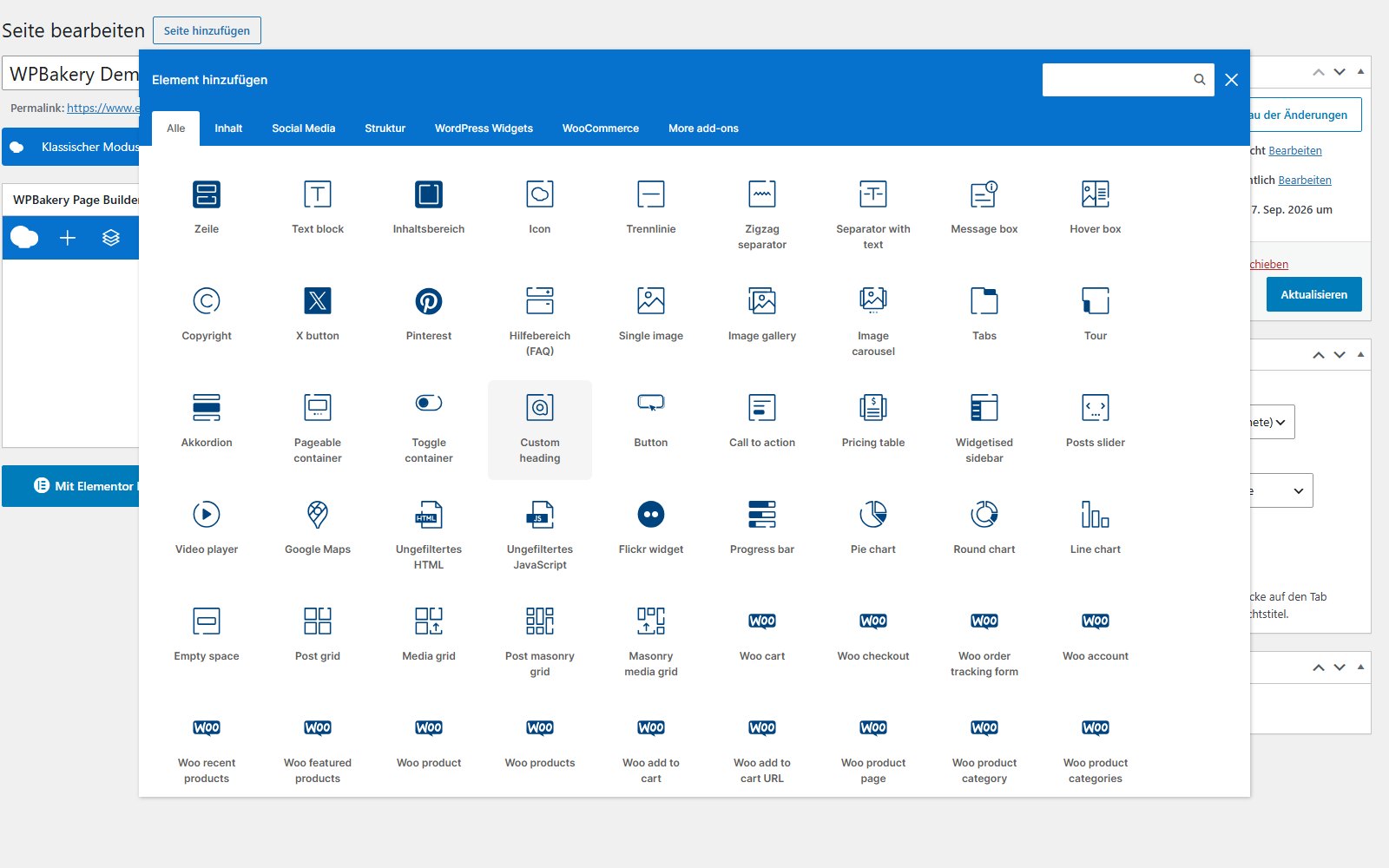Screen dimensions: 1389x868
Task: Insert the Tabs element
Action: [984, 314]
